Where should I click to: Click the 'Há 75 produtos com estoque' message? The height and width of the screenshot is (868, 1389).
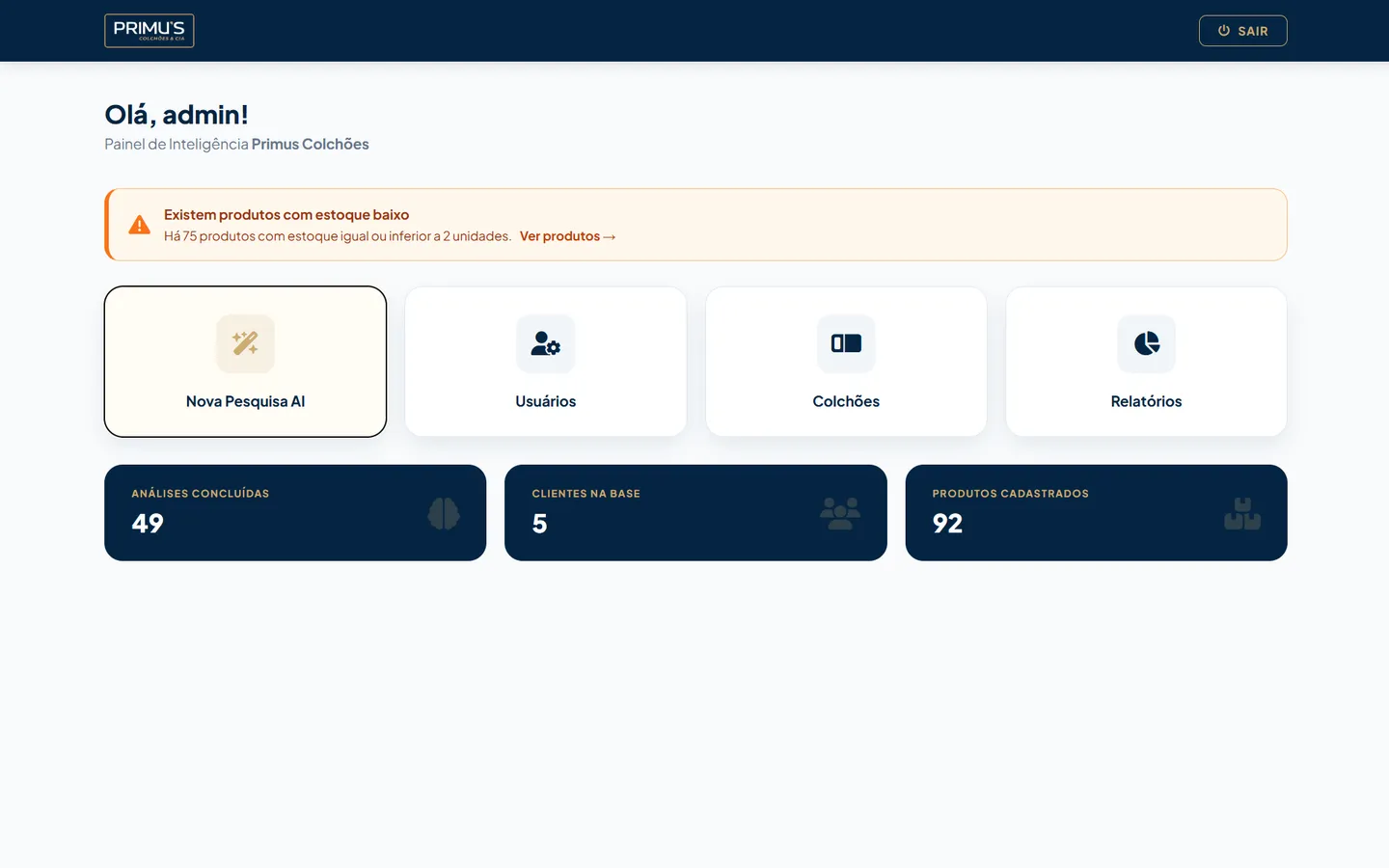coord(338,236)
